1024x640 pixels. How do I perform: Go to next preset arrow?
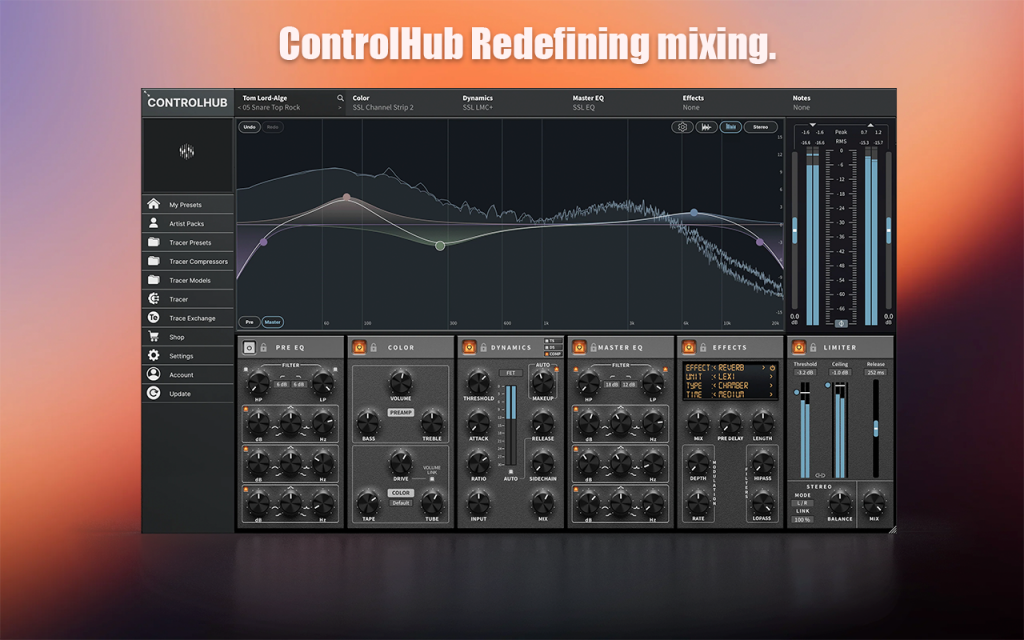point(340,108)
